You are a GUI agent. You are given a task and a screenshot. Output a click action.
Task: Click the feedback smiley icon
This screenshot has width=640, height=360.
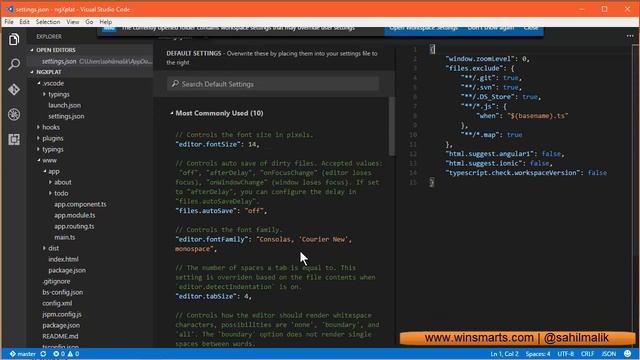tap(627, 354)
